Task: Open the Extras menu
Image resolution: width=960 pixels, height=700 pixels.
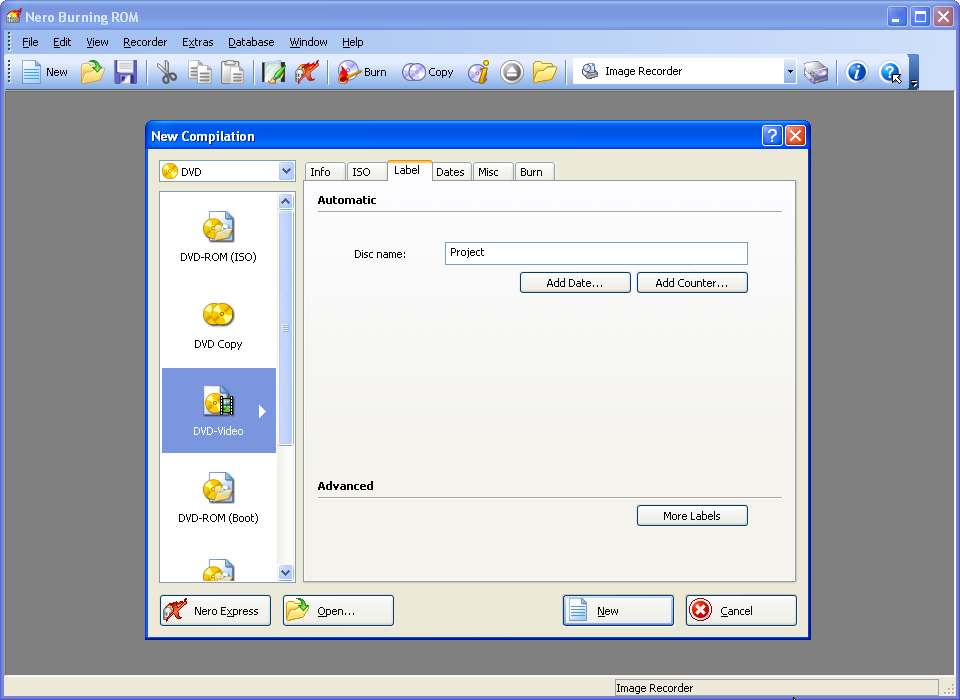Action: coord(197,42)
